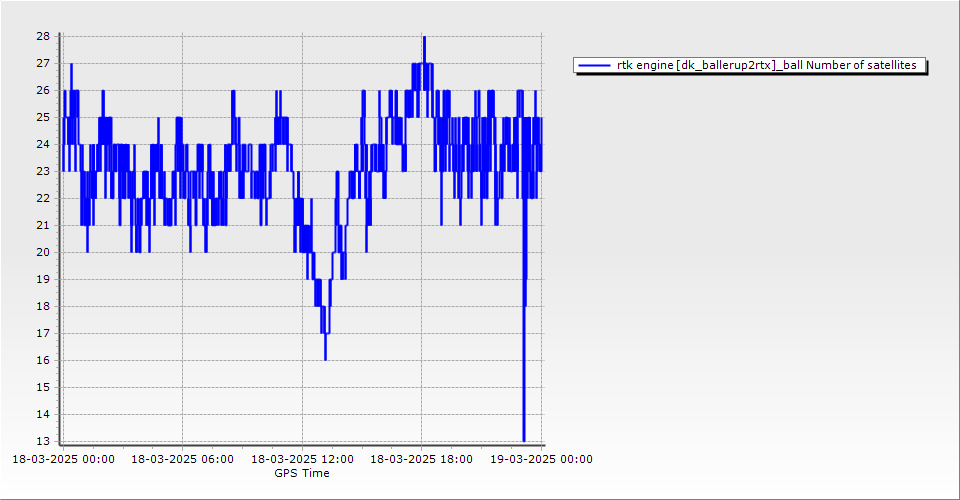Click y-axis value 24
960x500 pixels.
tap(43, 144)
